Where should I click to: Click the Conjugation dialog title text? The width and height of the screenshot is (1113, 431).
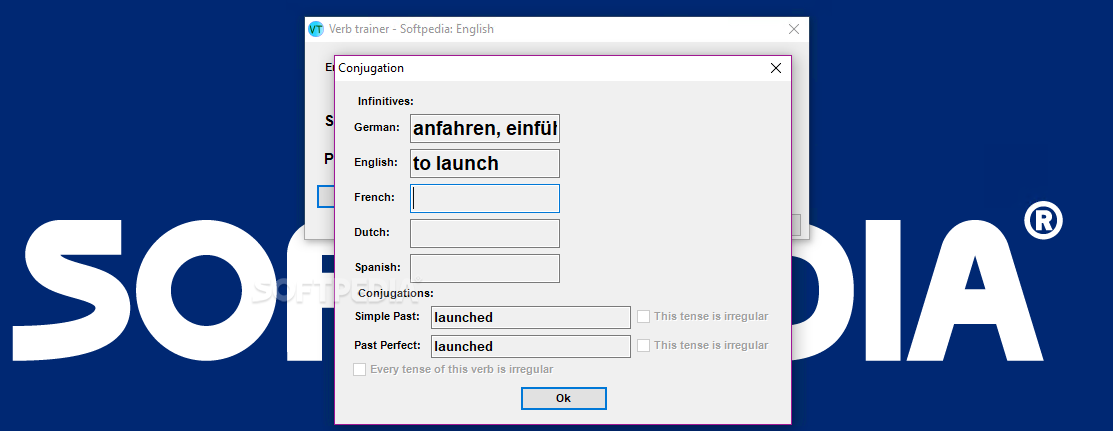[371, 68]
